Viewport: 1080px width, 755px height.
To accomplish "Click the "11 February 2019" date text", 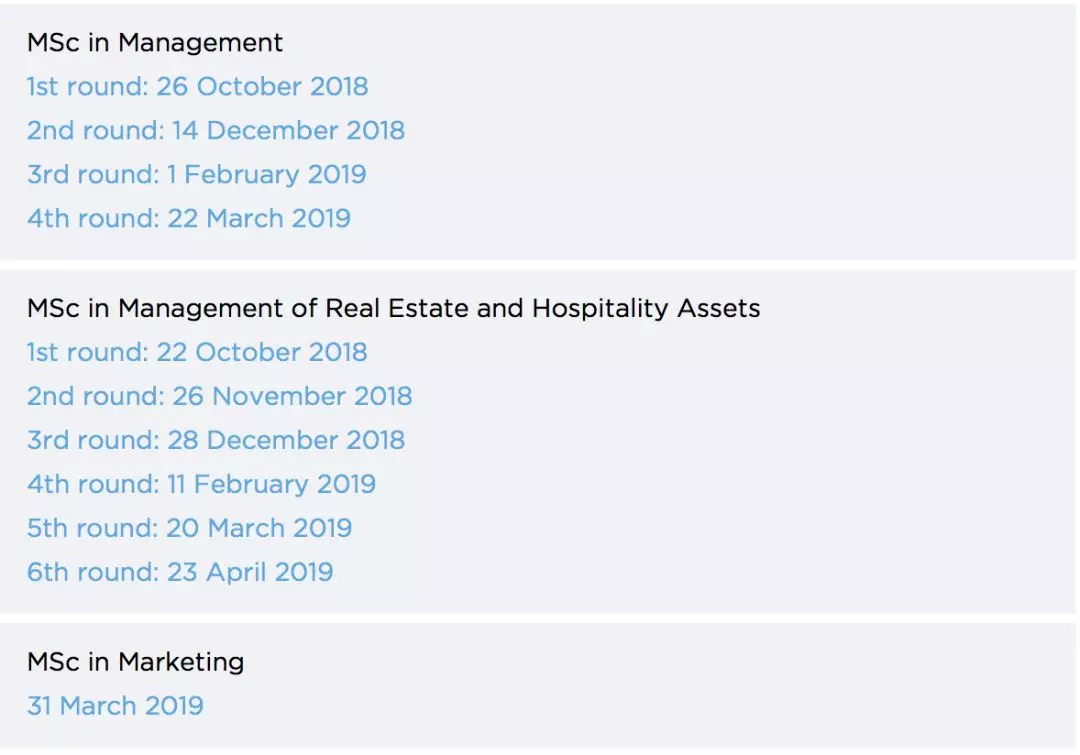I will 271,485.
